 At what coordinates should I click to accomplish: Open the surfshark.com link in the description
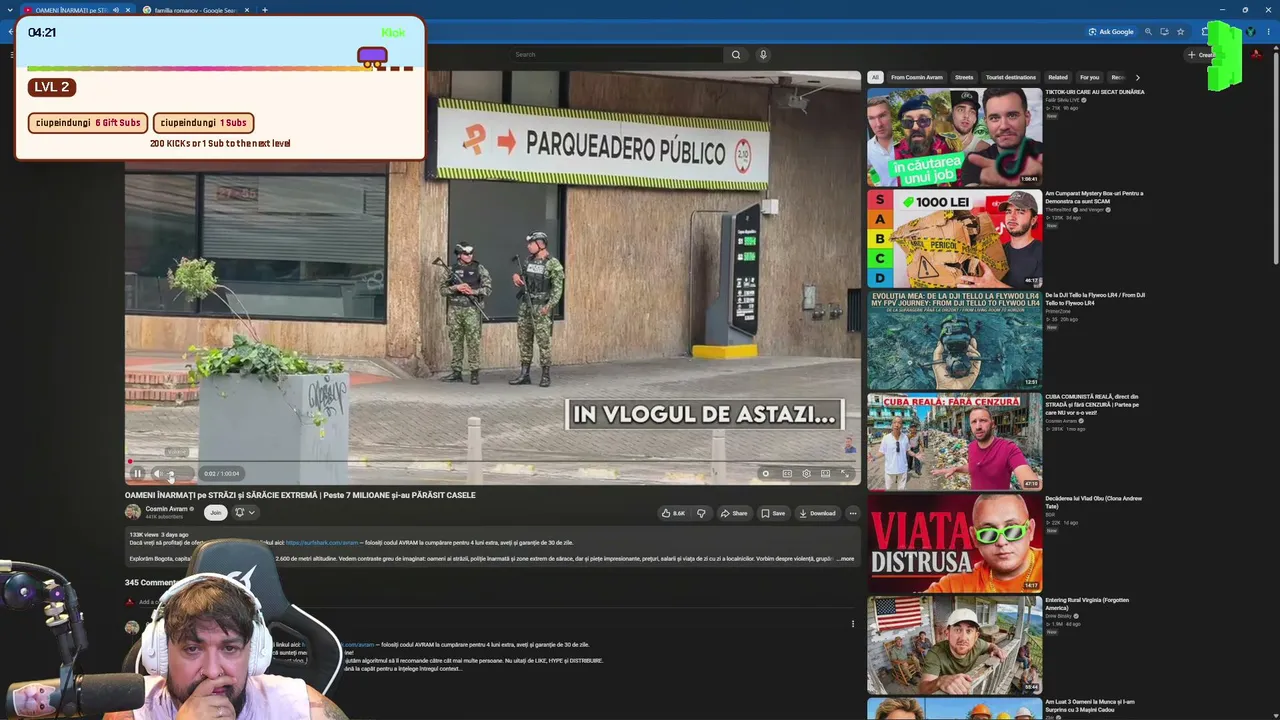[x=322, y=543]
